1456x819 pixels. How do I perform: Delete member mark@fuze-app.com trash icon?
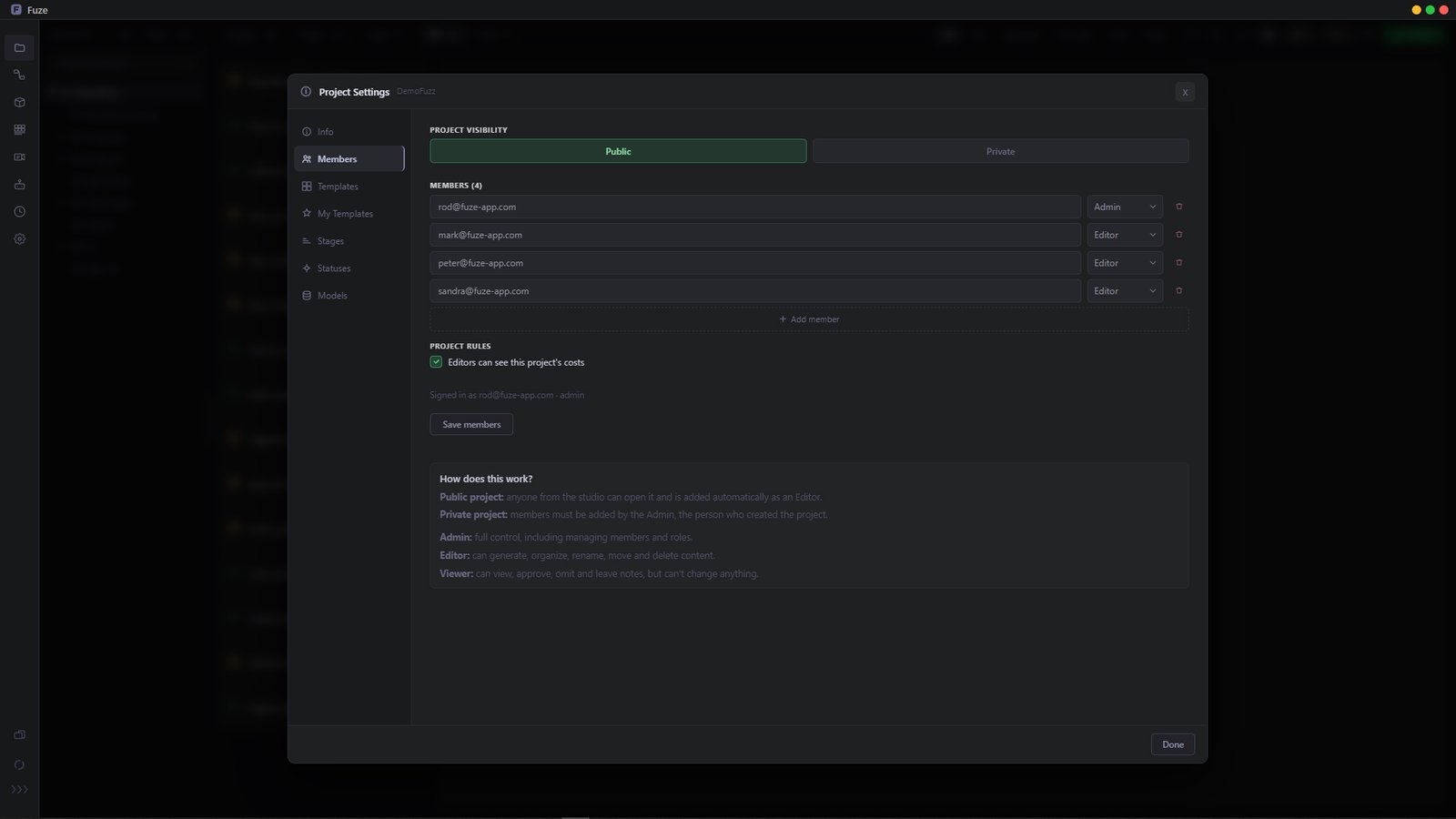tap(1178, 235)
